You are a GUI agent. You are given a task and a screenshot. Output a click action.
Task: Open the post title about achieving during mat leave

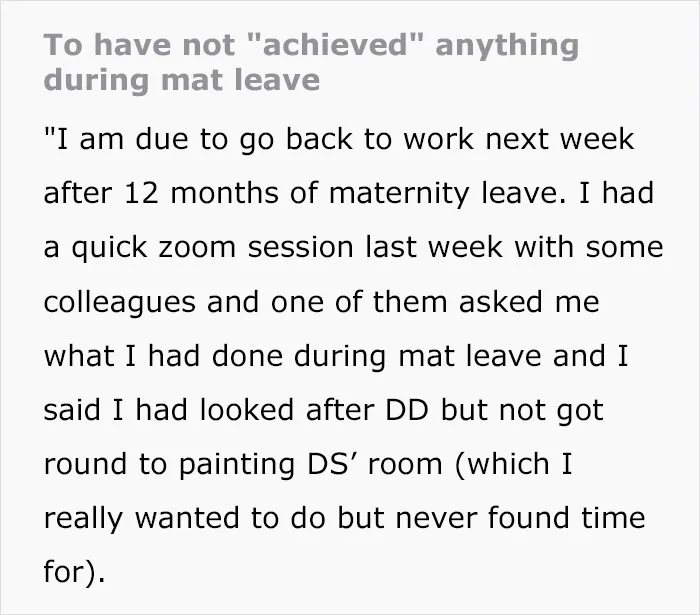[311, 62]
